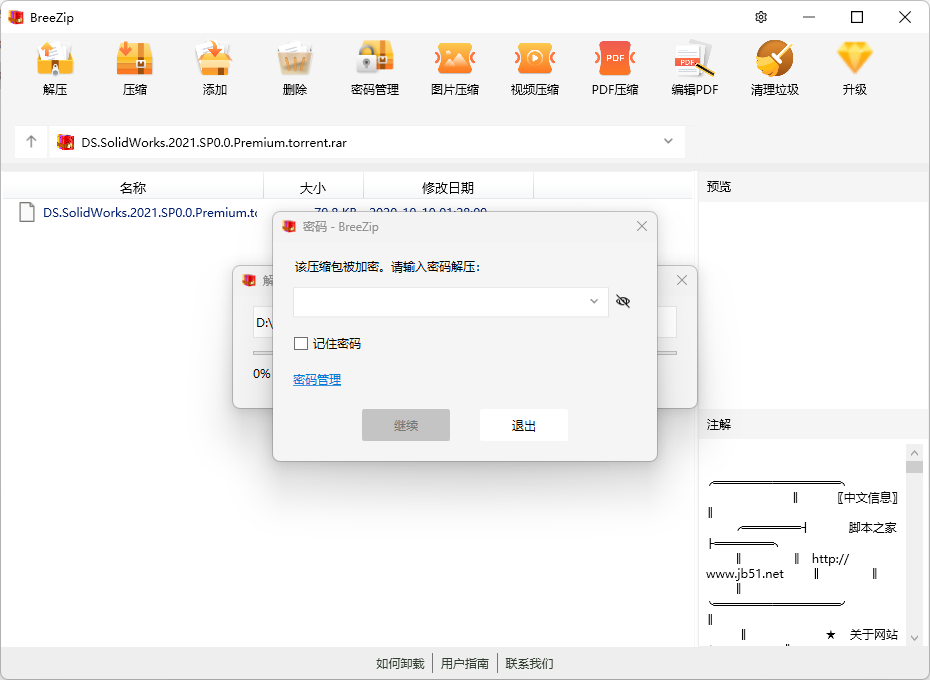Click the 升级 upgrade diamond icon

pyautogui.click(x=855, y=60)
